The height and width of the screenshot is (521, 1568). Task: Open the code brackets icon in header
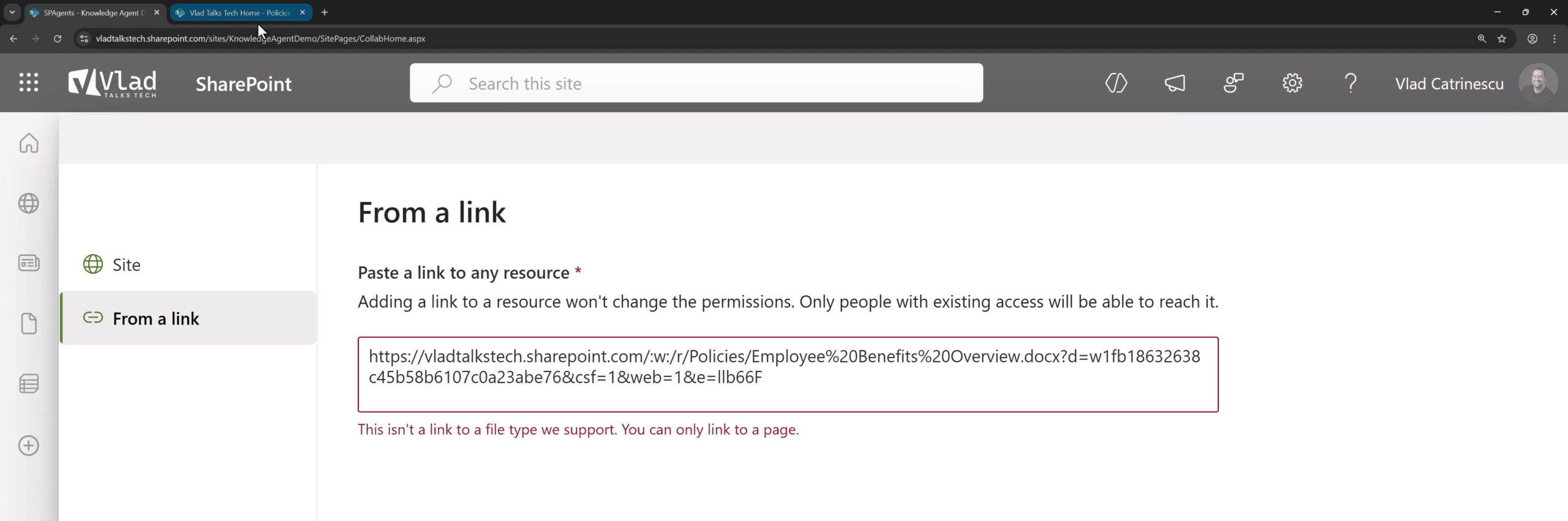pyautogui.click(x=1116, y=83)
